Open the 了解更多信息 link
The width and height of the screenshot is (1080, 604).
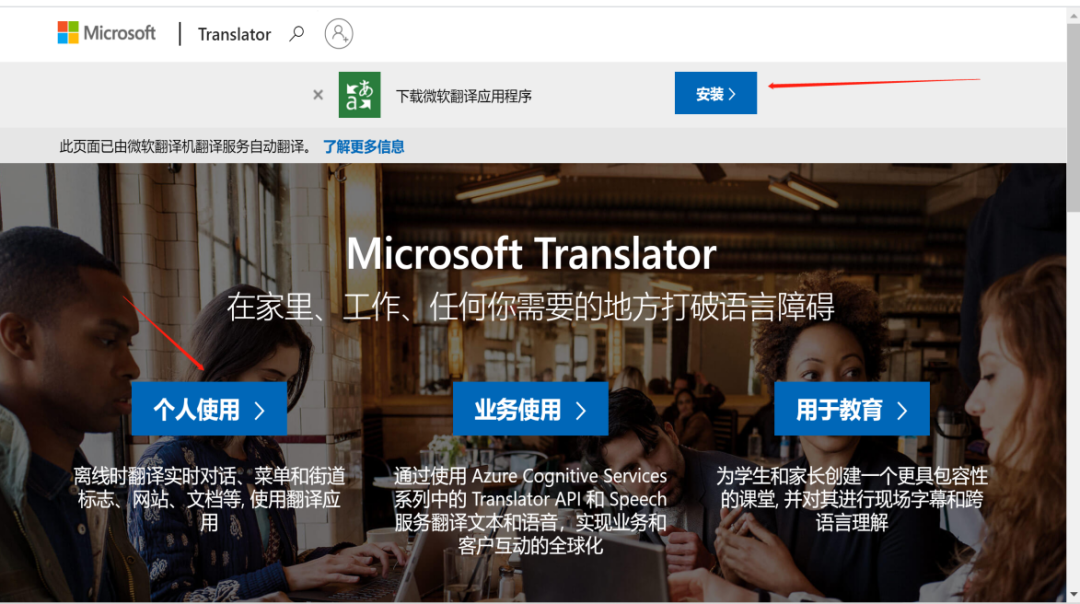364,147
